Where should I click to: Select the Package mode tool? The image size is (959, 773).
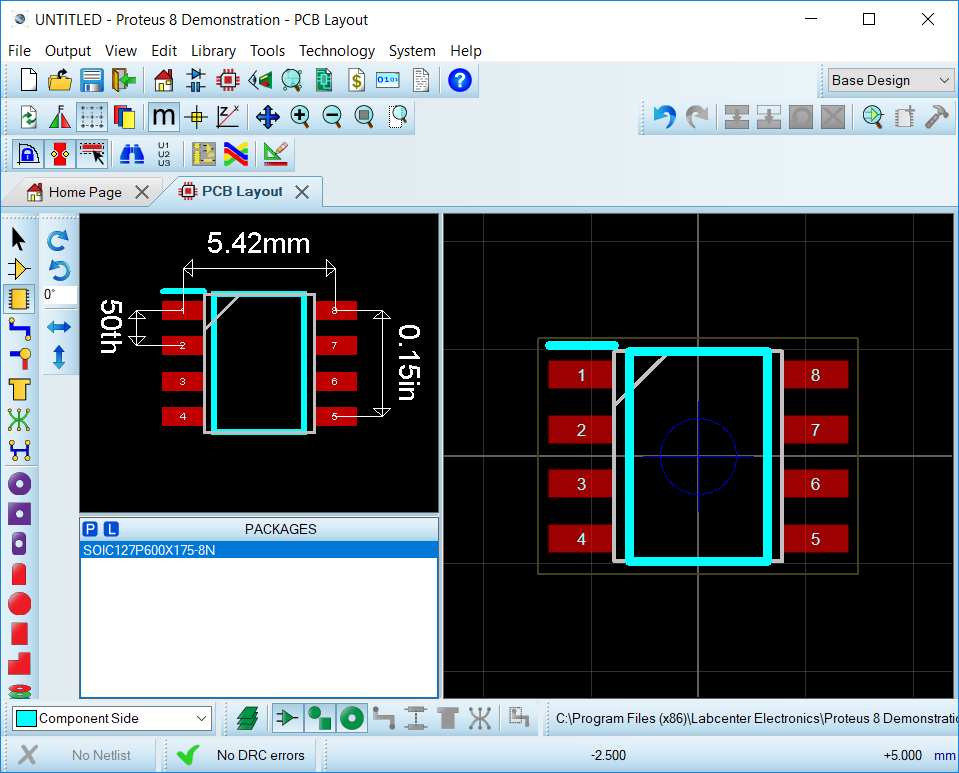pos(18,298)
